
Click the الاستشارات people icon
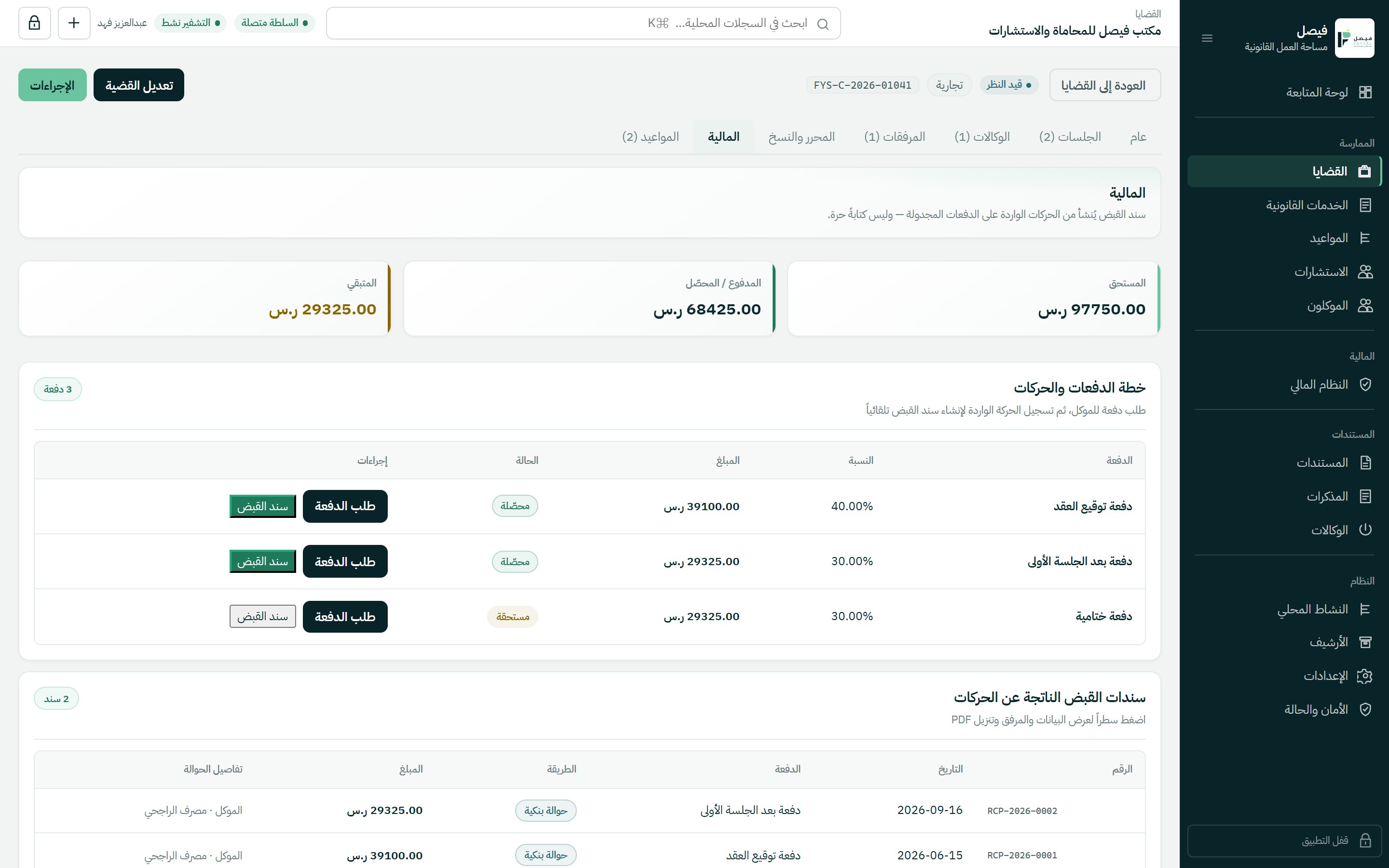tap(1365, 272)
